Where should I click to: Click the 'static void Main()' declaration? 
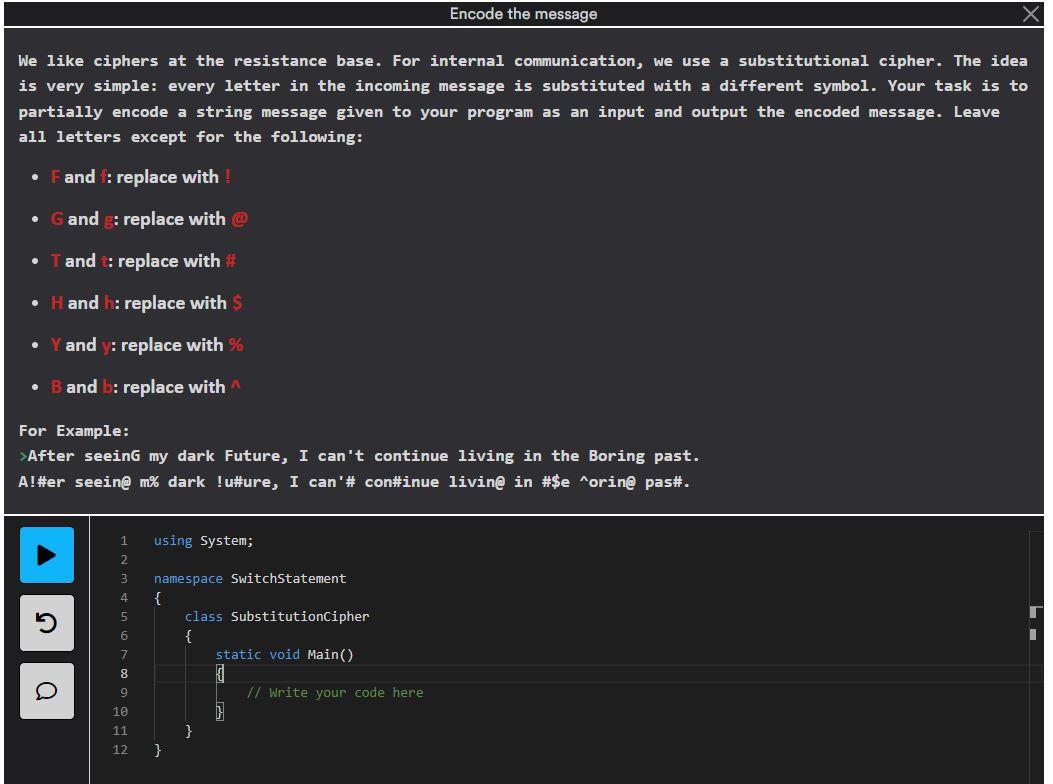283,654
